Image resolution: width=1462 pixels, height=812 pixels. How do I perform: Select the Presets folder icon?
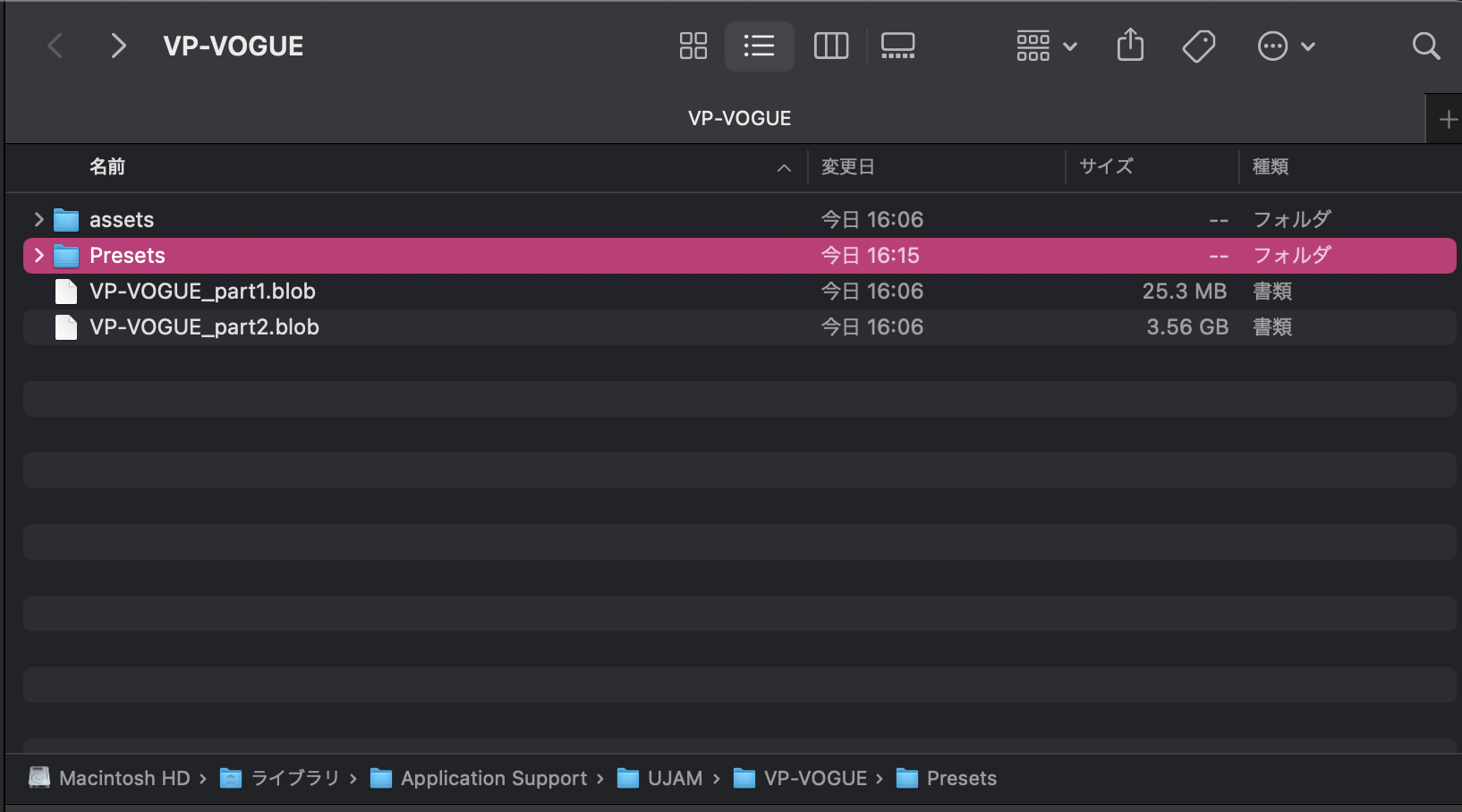[66, 255]
